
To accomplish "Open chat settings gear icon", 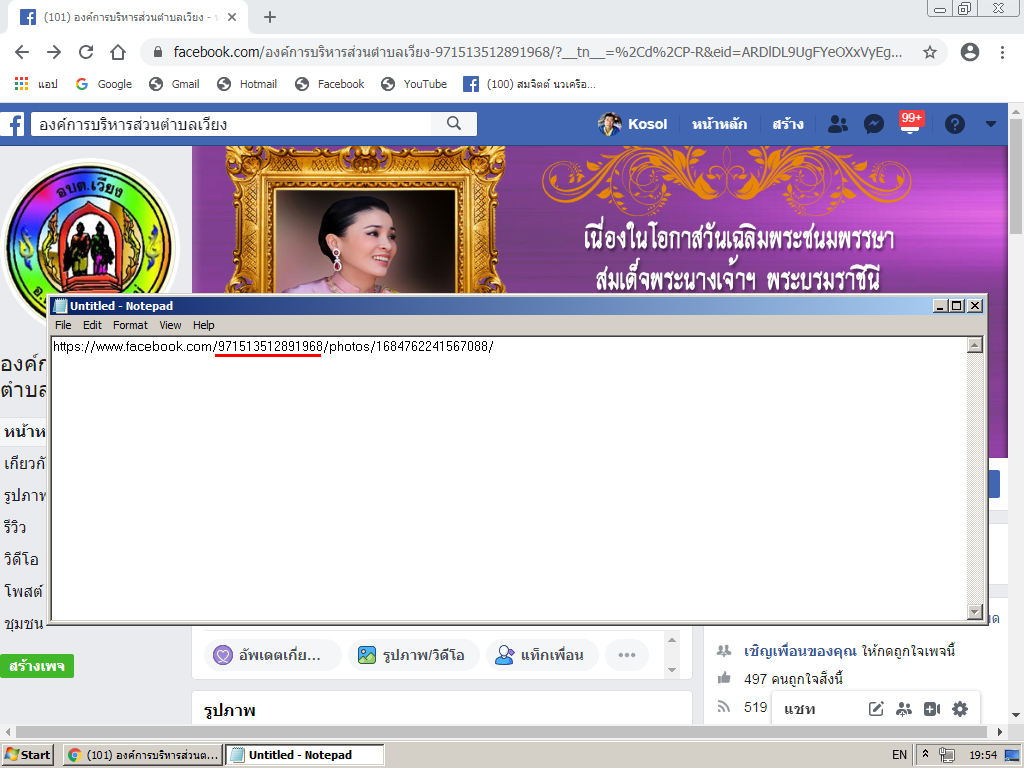I will click(960, 709).
